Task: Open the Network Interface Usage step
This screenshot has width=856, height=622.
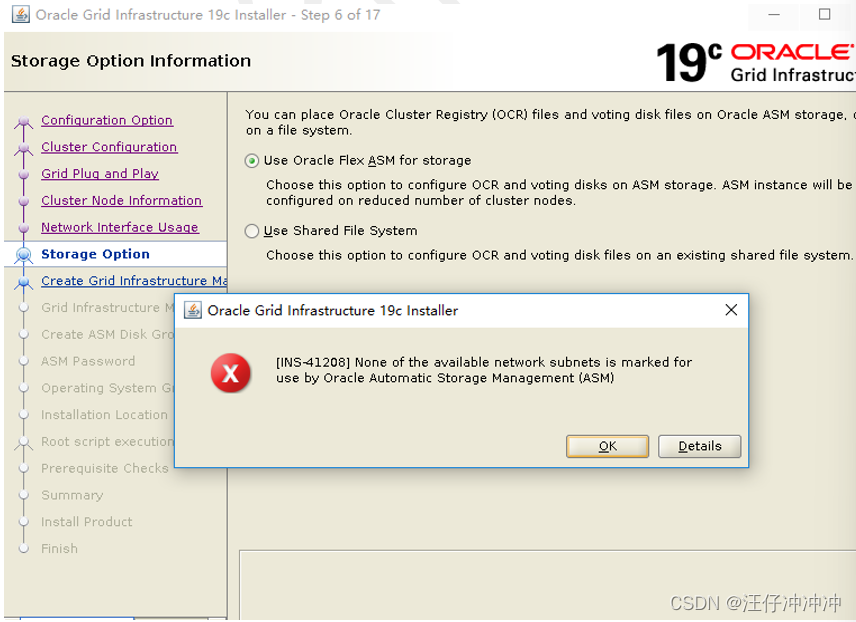Action: pyautogui.click(x=119, y=227)
